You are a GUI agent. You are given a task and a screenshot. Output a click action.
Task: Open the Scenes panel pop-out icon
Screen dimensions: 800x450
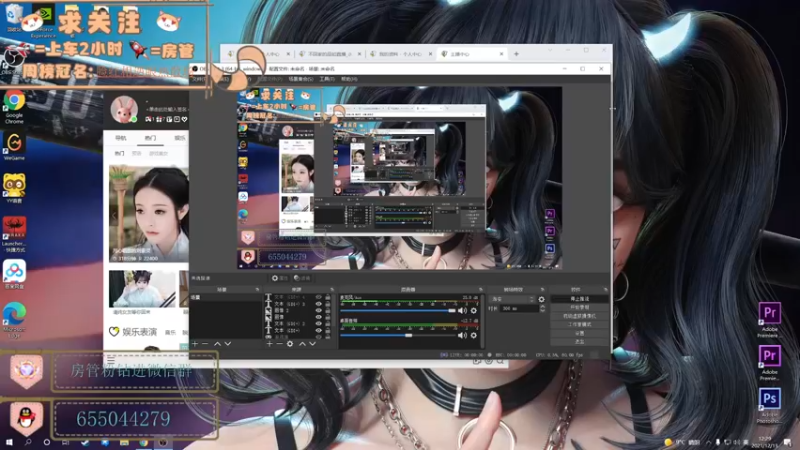257,289
